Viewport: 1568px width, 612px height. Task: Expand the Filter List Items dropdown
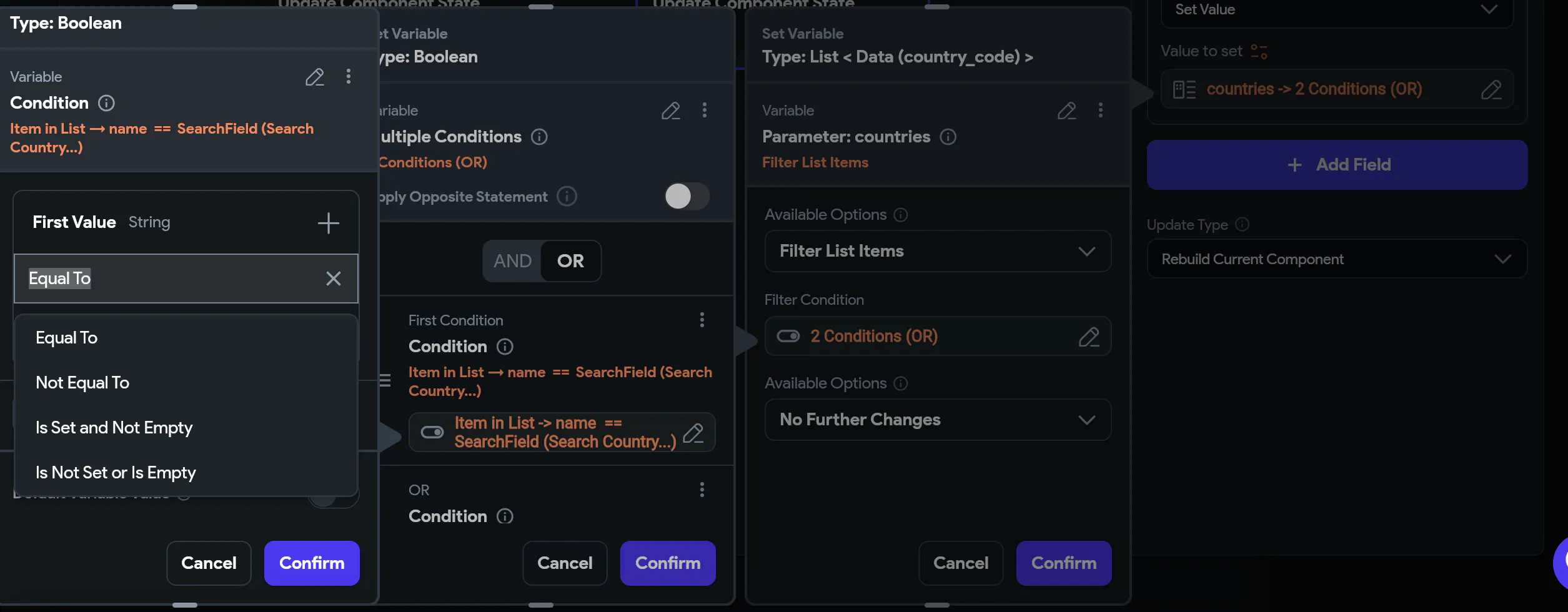937,251
